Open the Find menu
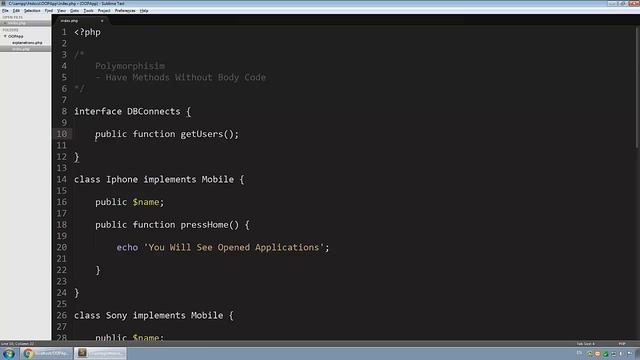The image size is (640, 360). [x=49, y=11]
